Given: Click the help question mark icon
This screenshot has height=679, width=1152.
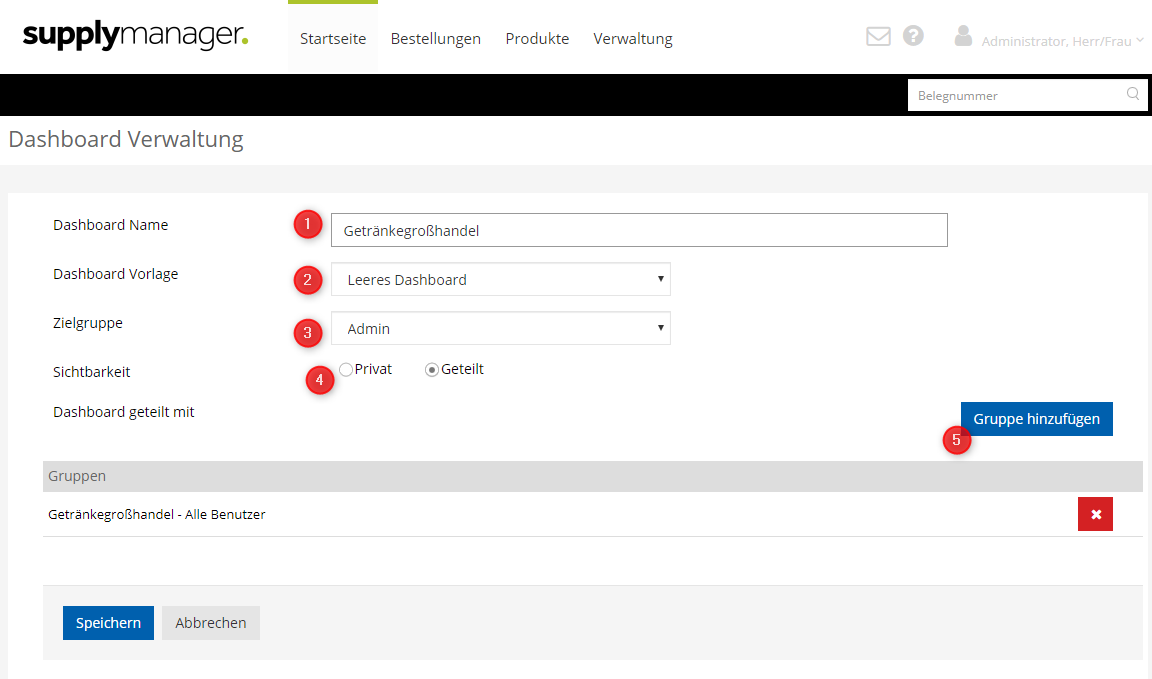Looking at the screenshot, I should coord(913,36).
